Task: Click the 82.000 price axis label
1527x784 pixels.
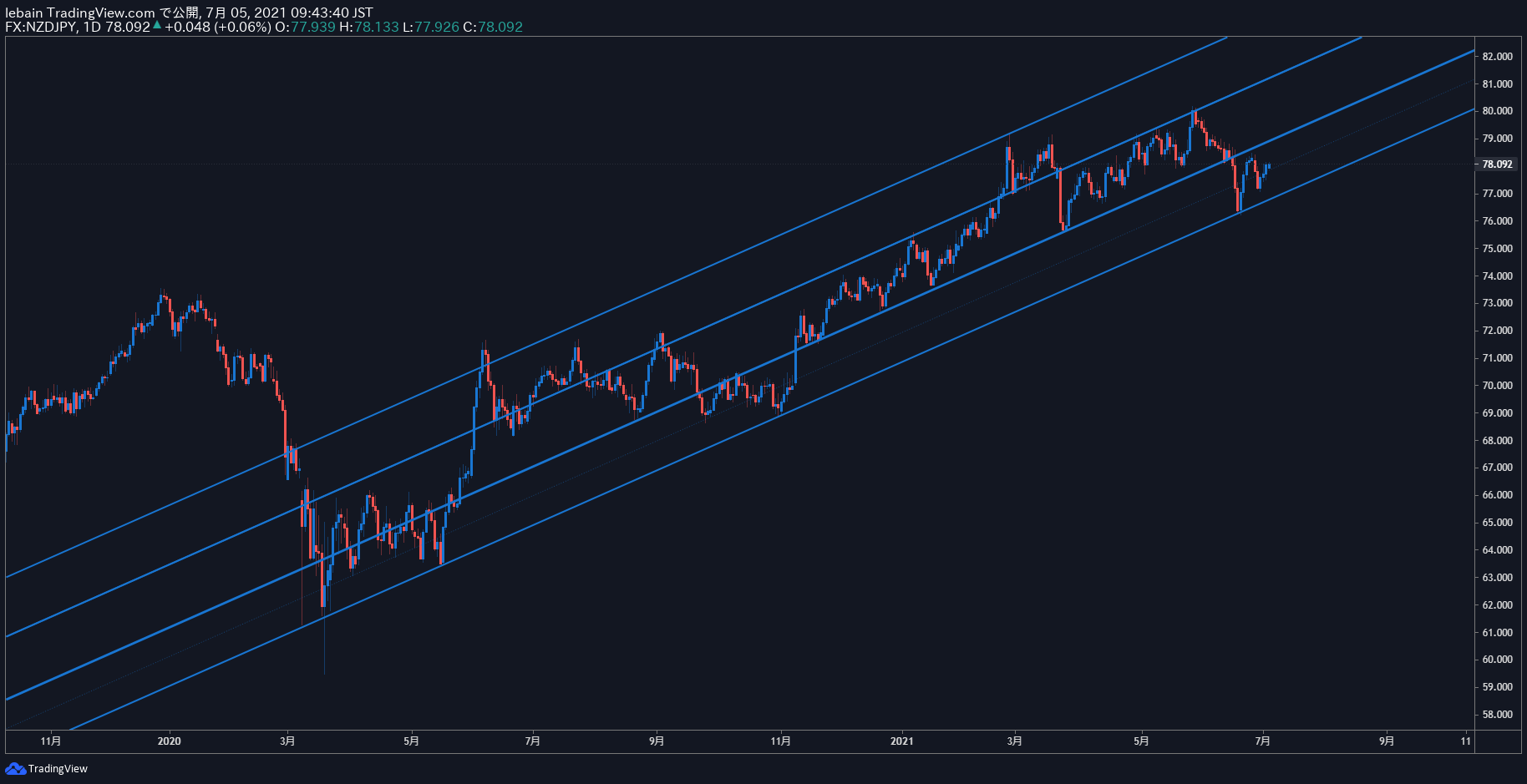Action: tap(1497, 57)
